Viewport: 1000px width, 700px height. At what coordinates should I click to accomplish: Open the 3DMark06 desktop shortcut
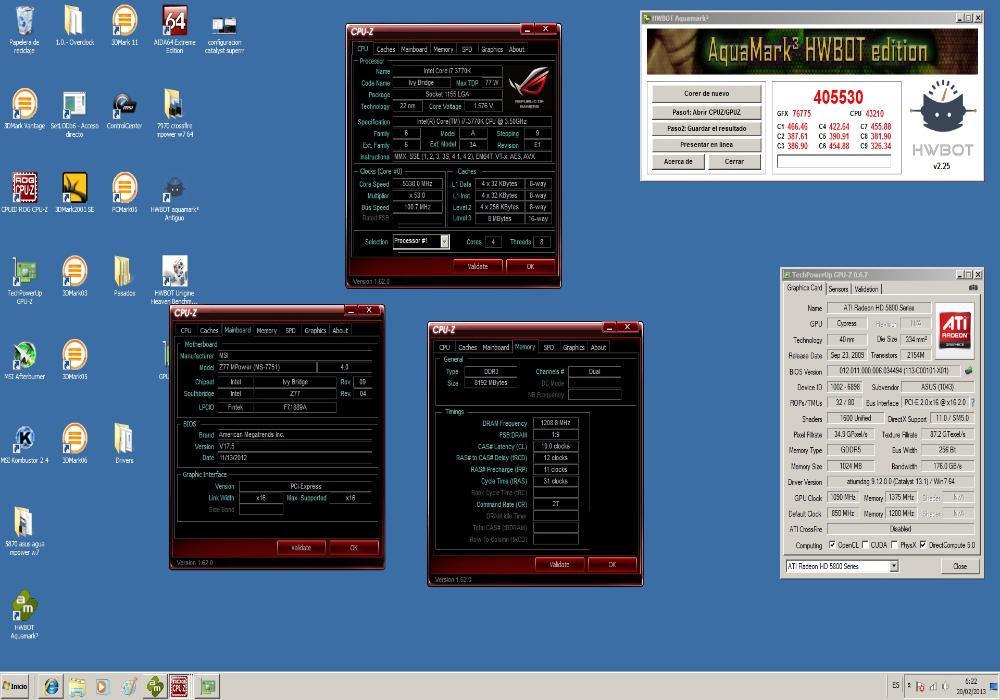[x=75, y=442]
